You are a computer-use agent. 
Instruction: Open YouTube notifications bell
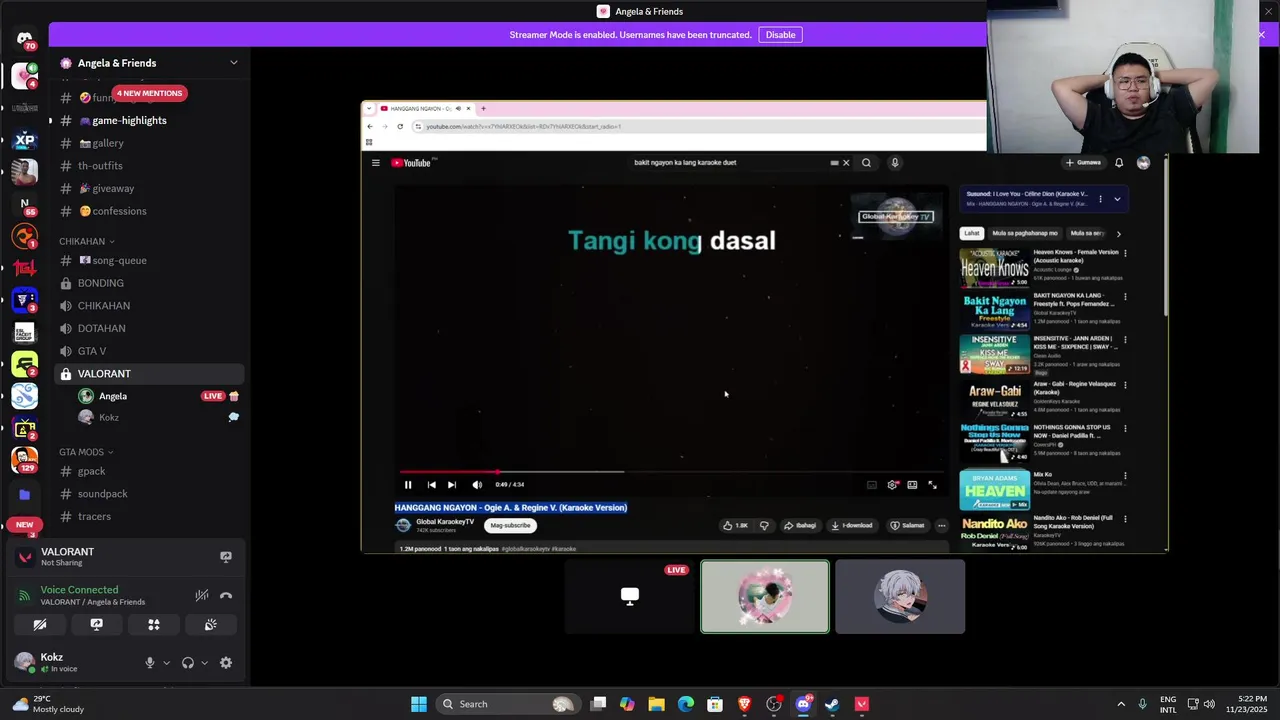[1119, 163]
